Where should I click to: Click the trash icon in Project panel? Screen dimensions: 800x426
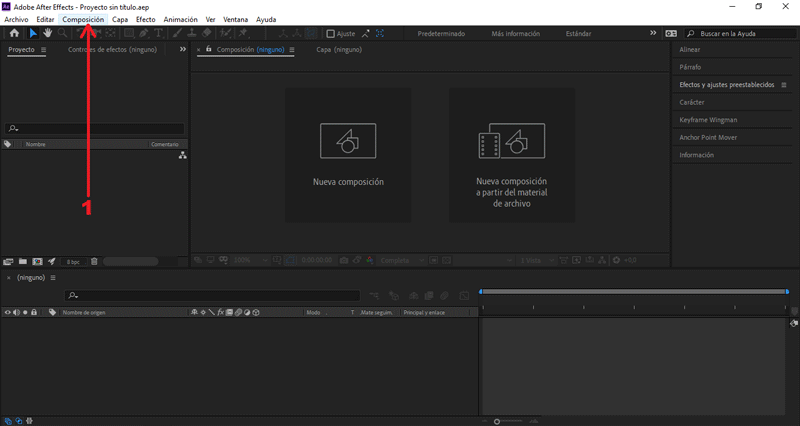point(94,261)
